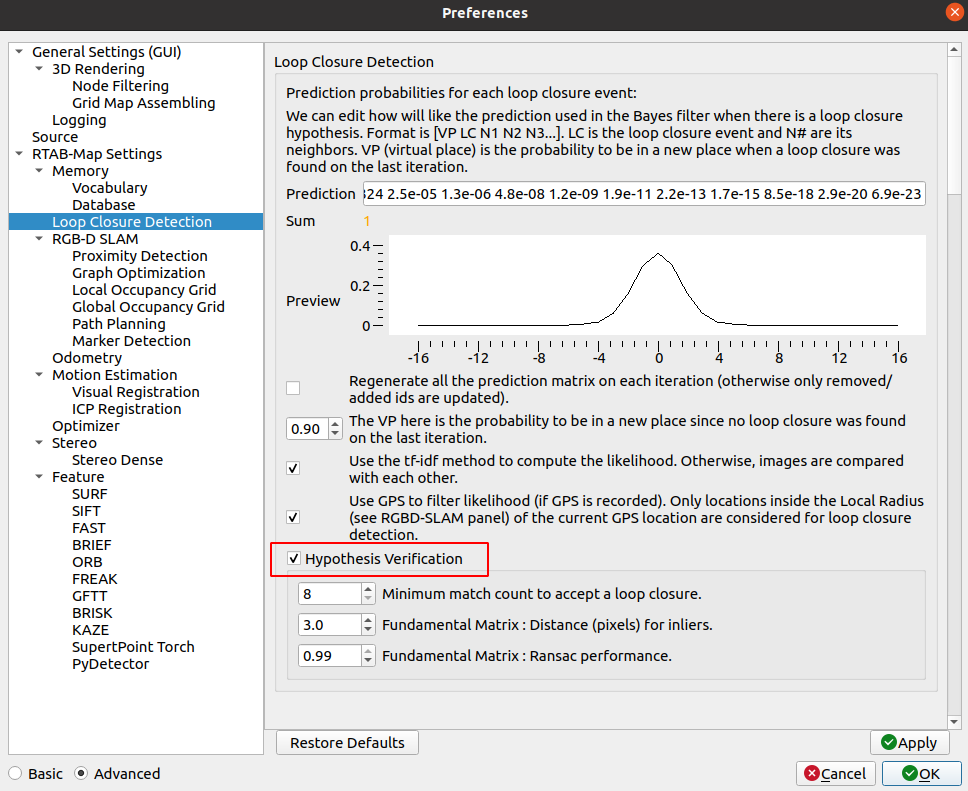
Task: Select Visual Registration in the tree
Action: [x=135, y=392]
